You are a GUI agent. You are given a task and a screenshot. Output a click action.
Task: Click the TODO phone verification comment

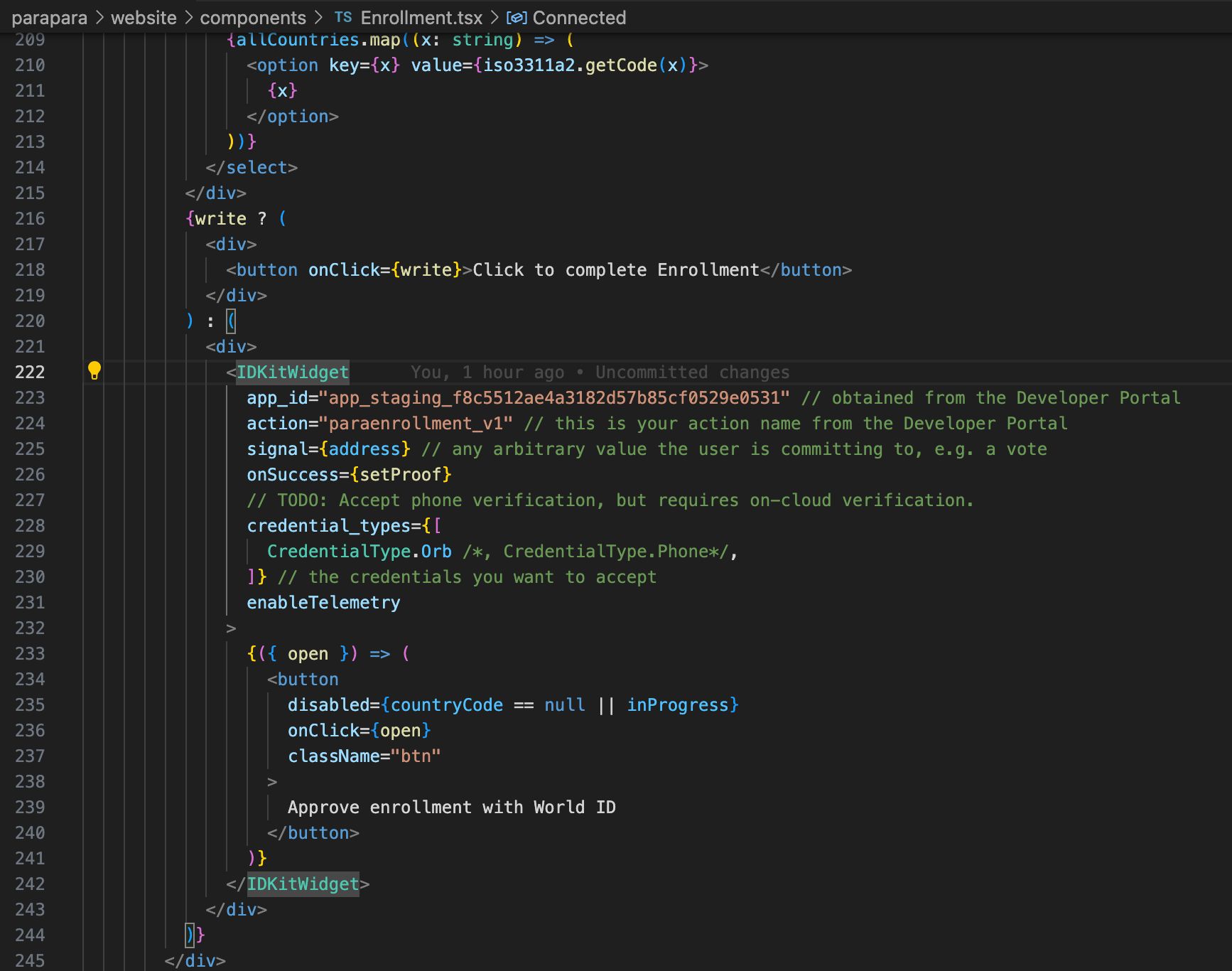[610, 500]
